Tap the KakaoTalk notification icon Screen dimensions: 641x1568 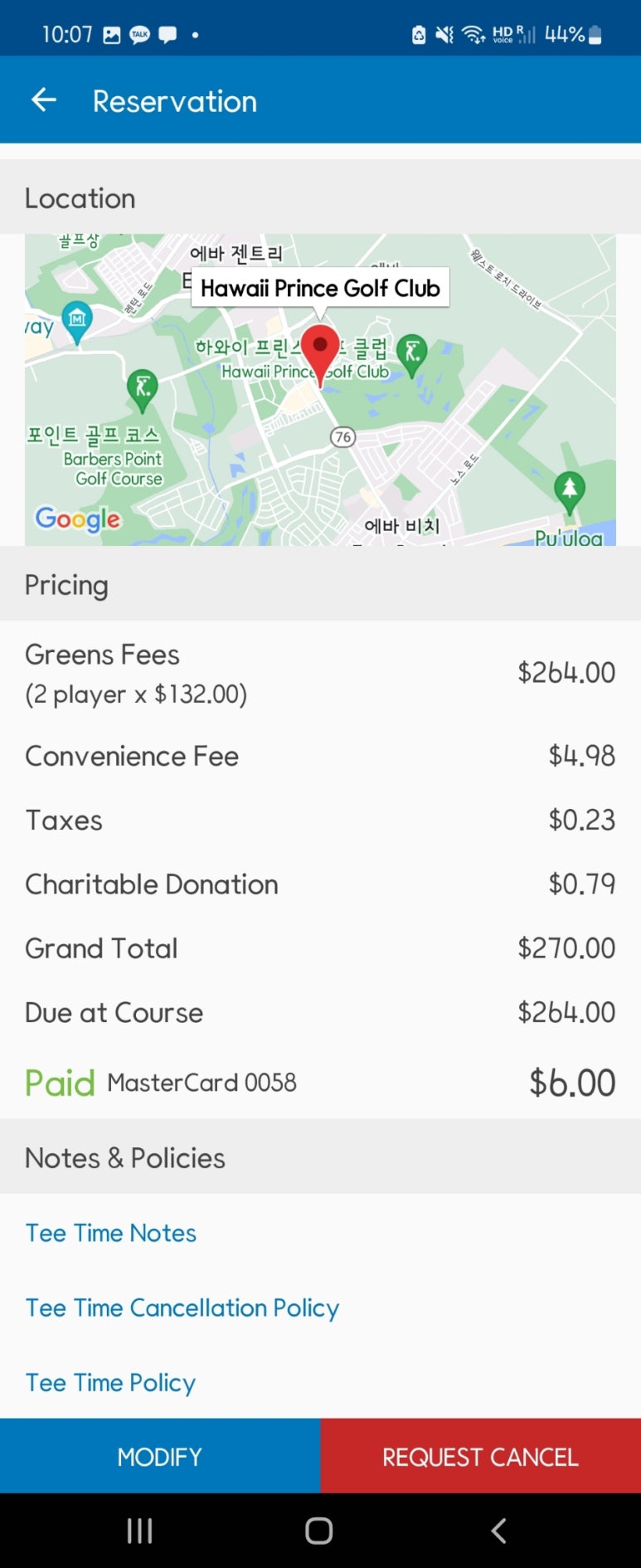click(x=139, y=35)
